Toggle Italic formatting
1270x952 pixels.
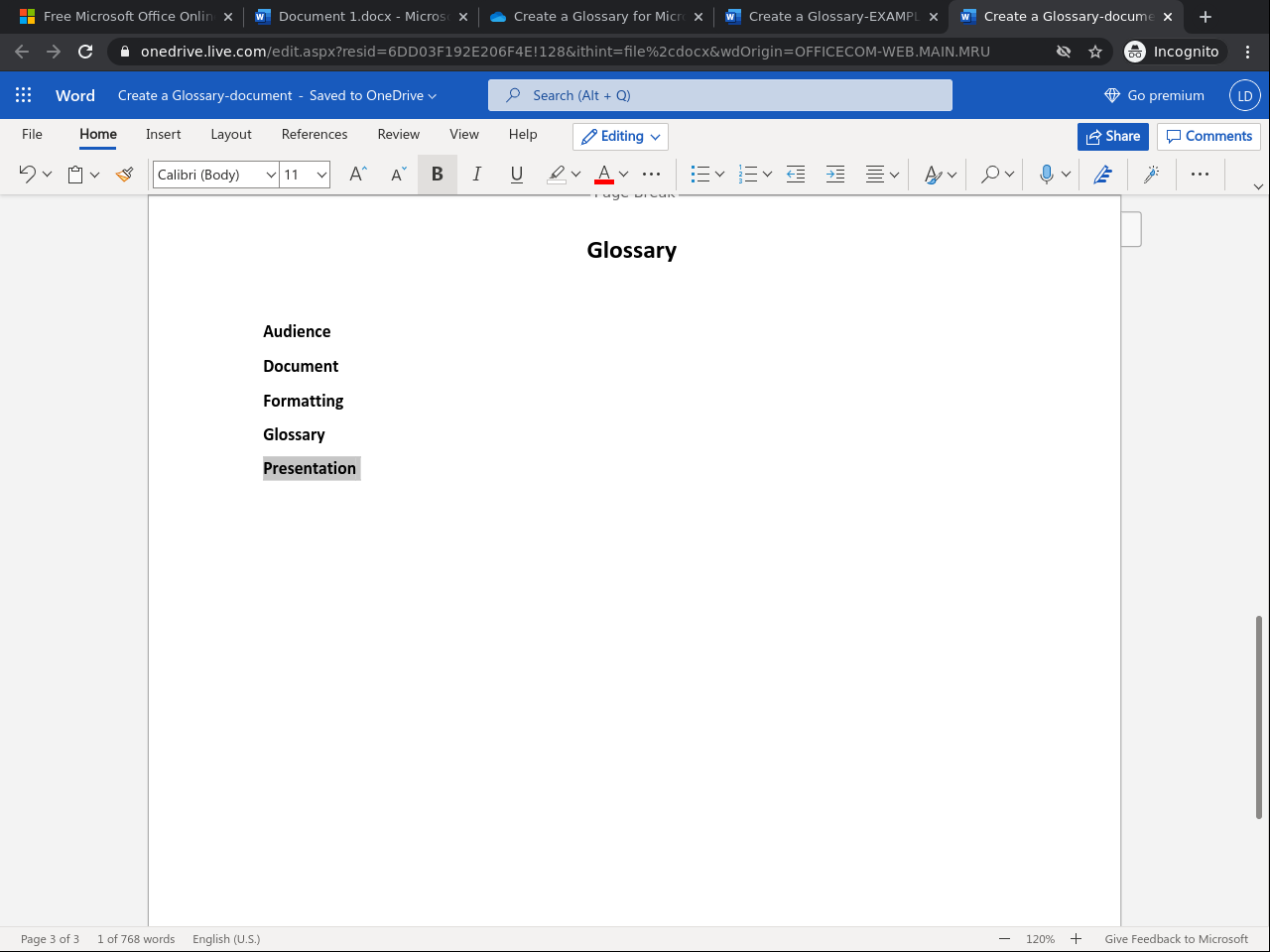tap(477, 175)
